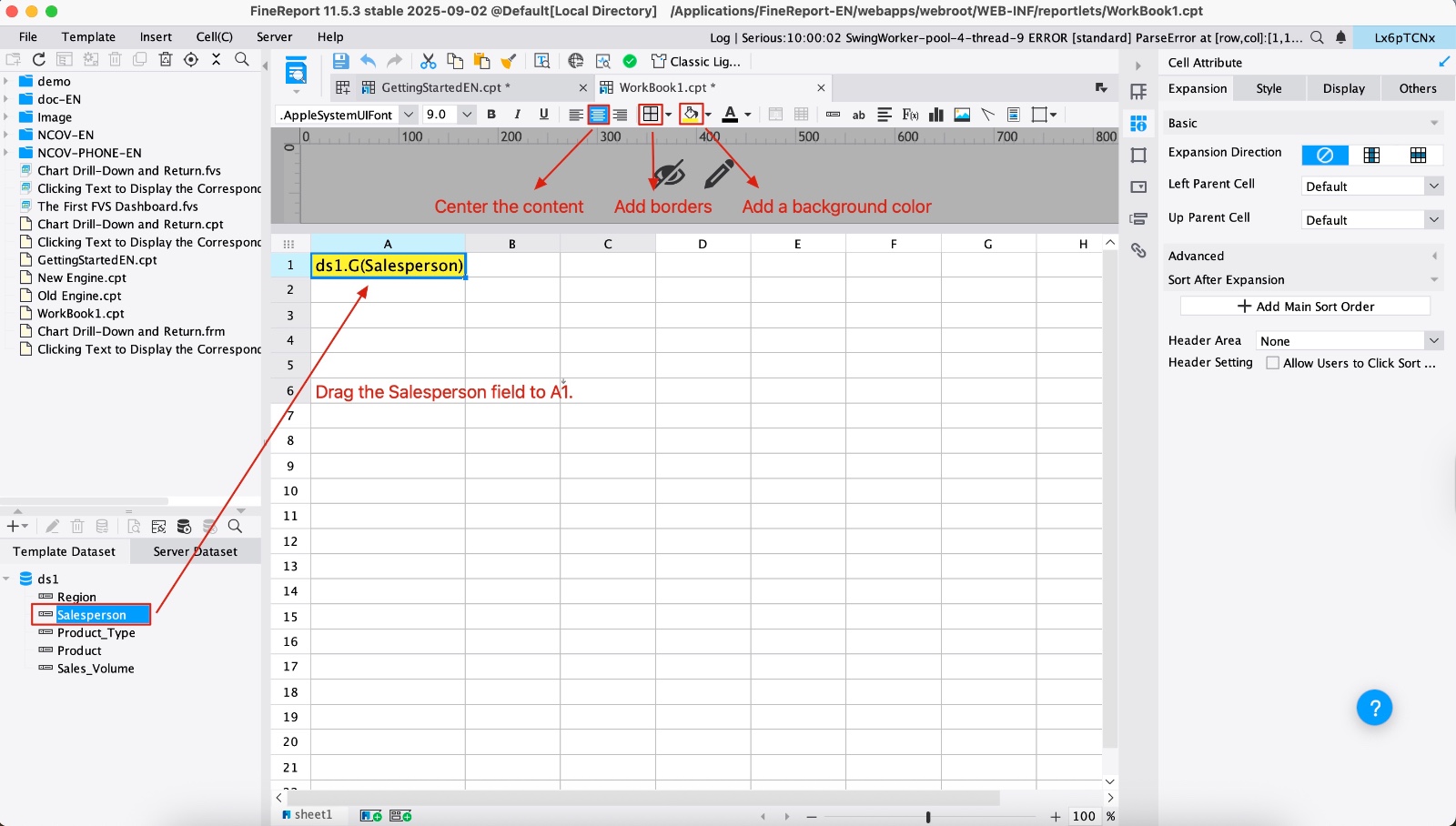Switch to the Style tab

(x=1269, y=88)
